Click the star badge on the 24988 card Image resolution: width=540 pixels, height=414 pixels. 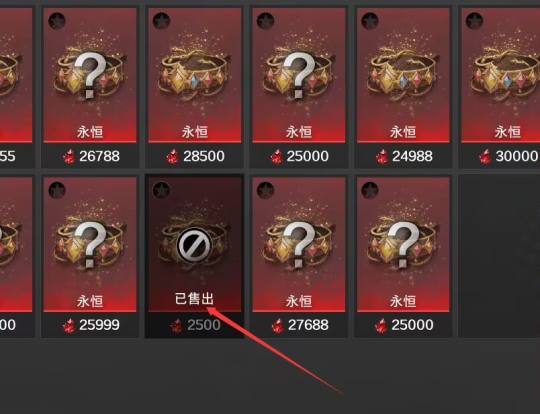(x=370, y=21)
